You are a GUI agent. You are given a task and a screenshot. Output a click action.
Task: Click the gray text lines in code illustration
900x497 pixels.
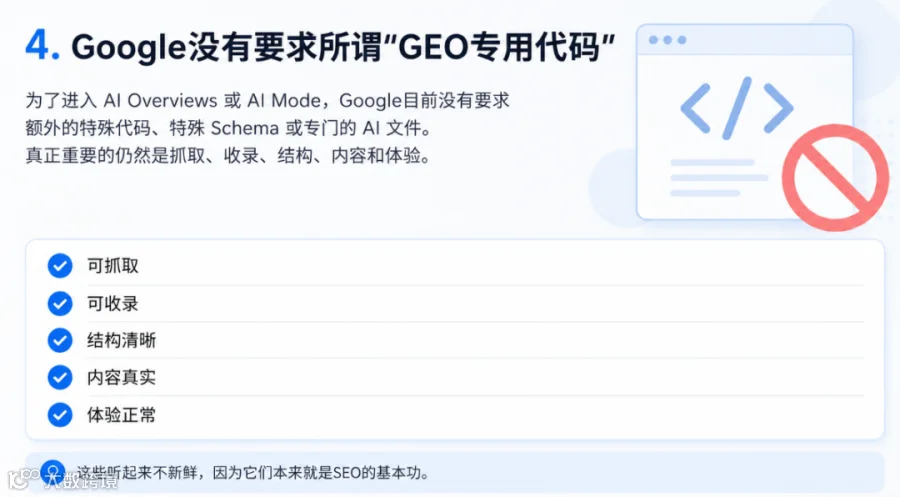click(x=719, y=178)
